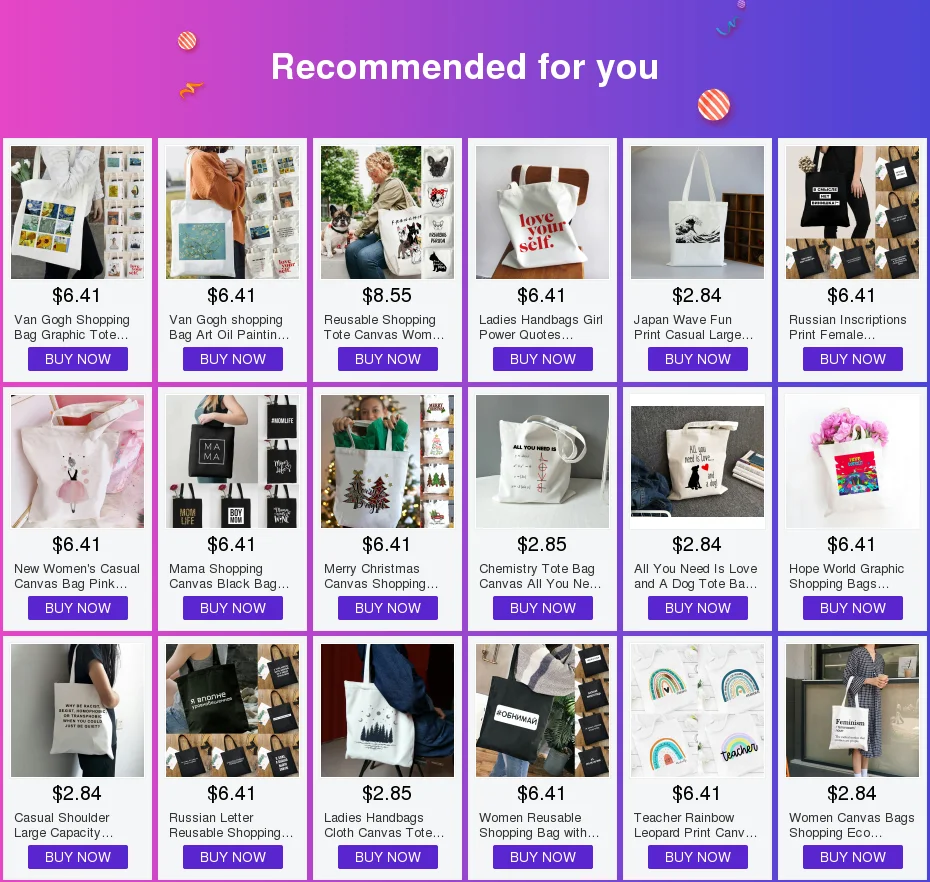Image resolution: width=930 pixels, height=882 pixels.
Task: View the Teacher Rainbow Leopard Print bag image
Action: (x=697, y=711)
